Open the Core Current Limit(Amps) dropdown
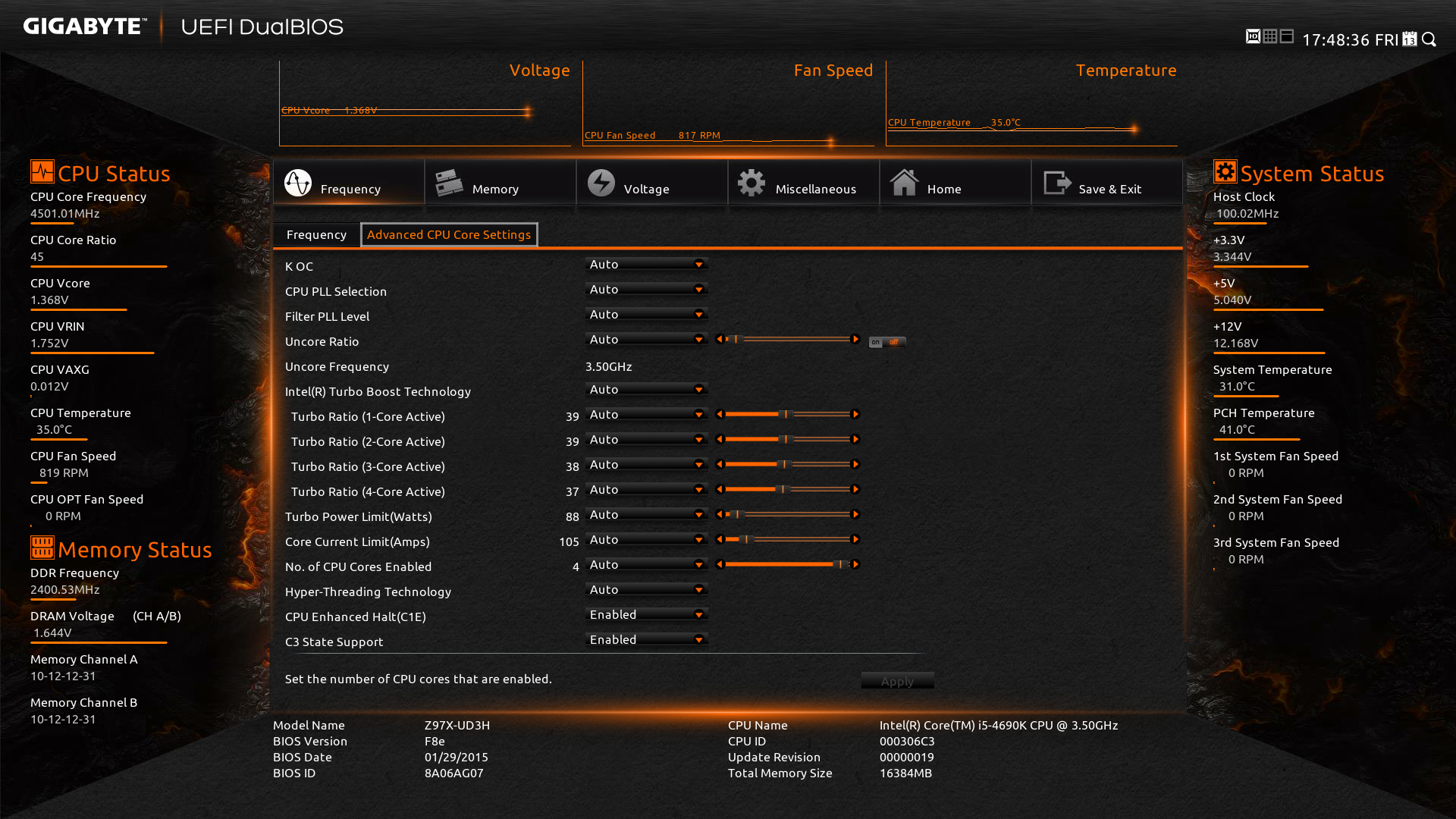This screenshot has width=1456, height=819. [x=647, y=539]
